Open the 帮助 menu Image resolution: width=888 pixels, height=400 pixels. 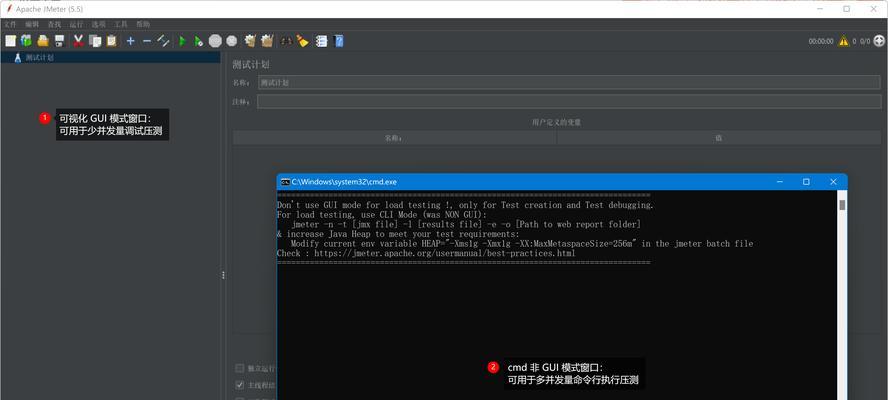click(143, 24)
